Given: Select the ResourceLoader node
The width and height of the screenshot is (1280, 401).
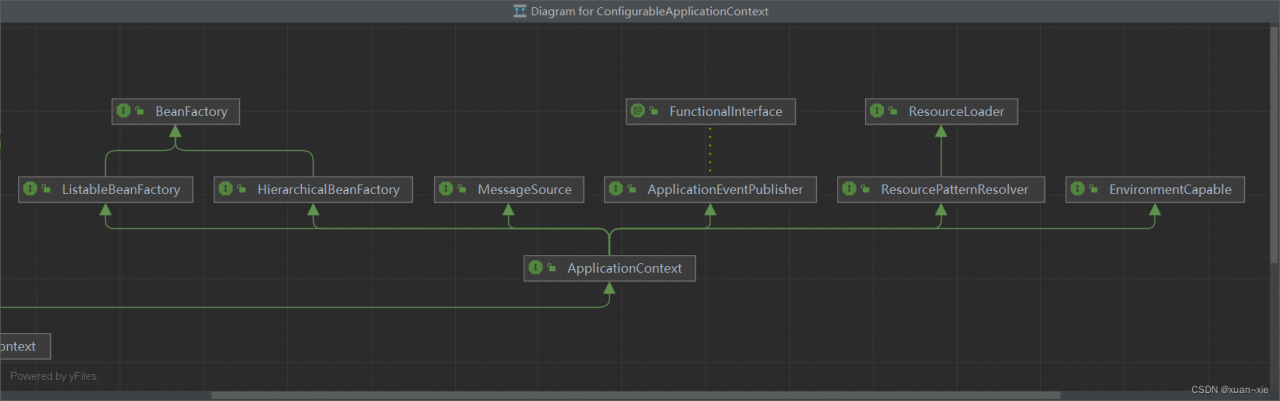Looking at the screenshot, I should (x=941, y=111).
